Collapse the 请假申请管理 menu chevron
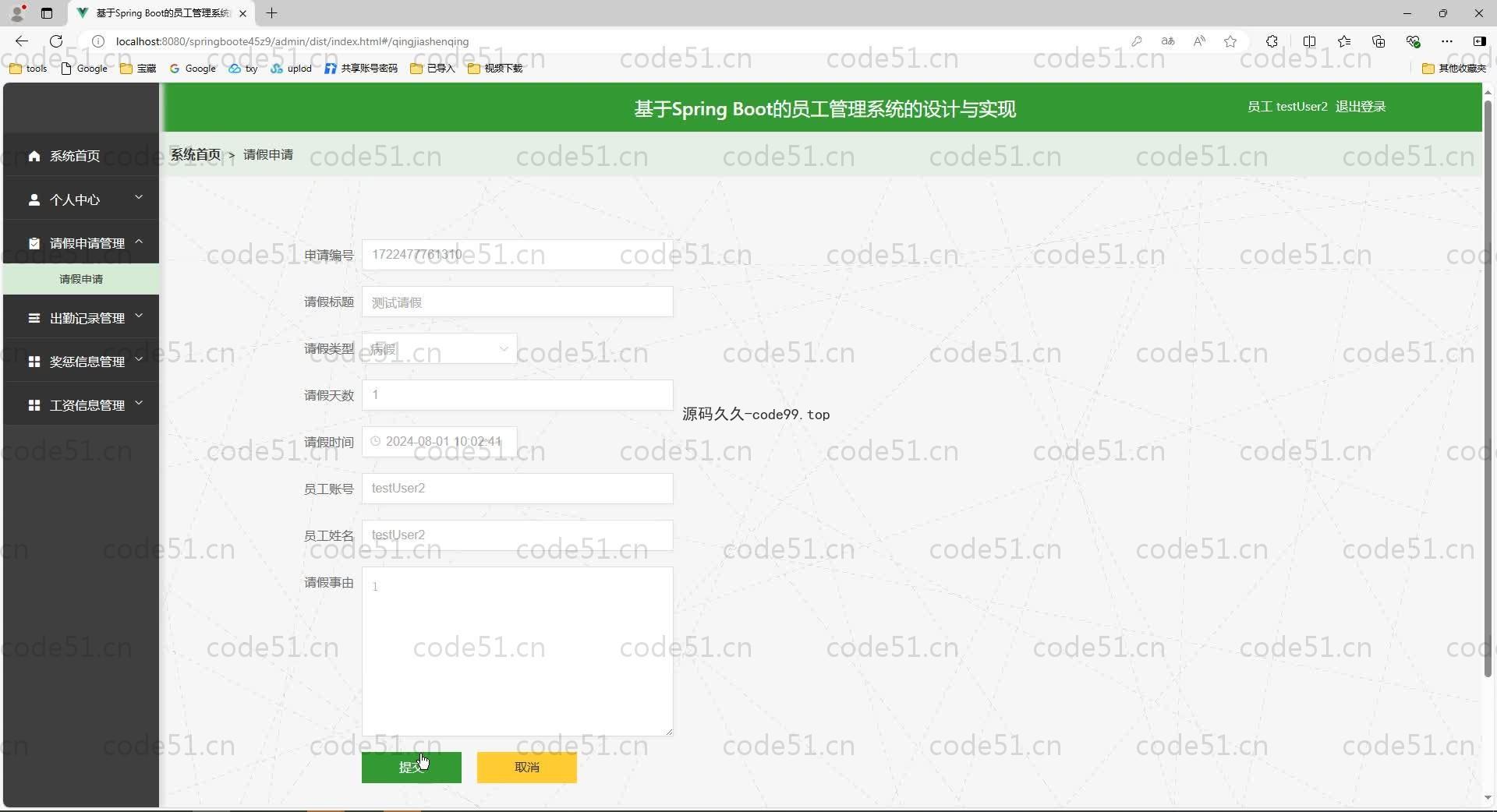This screenshot has height=812, width=1497. pos(139,242)
